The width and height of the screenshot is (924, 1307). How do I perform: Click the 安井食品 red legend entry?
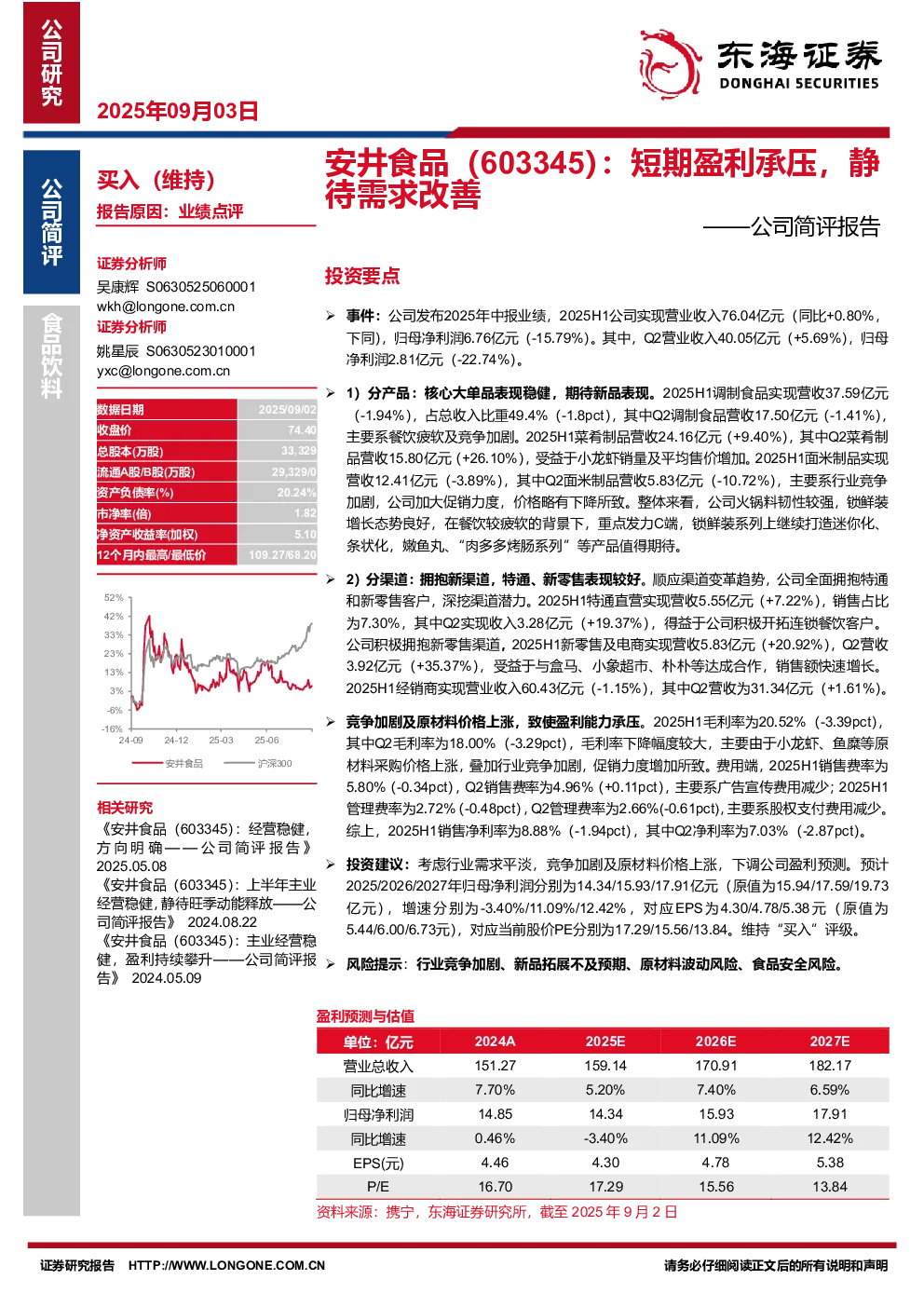169,763
